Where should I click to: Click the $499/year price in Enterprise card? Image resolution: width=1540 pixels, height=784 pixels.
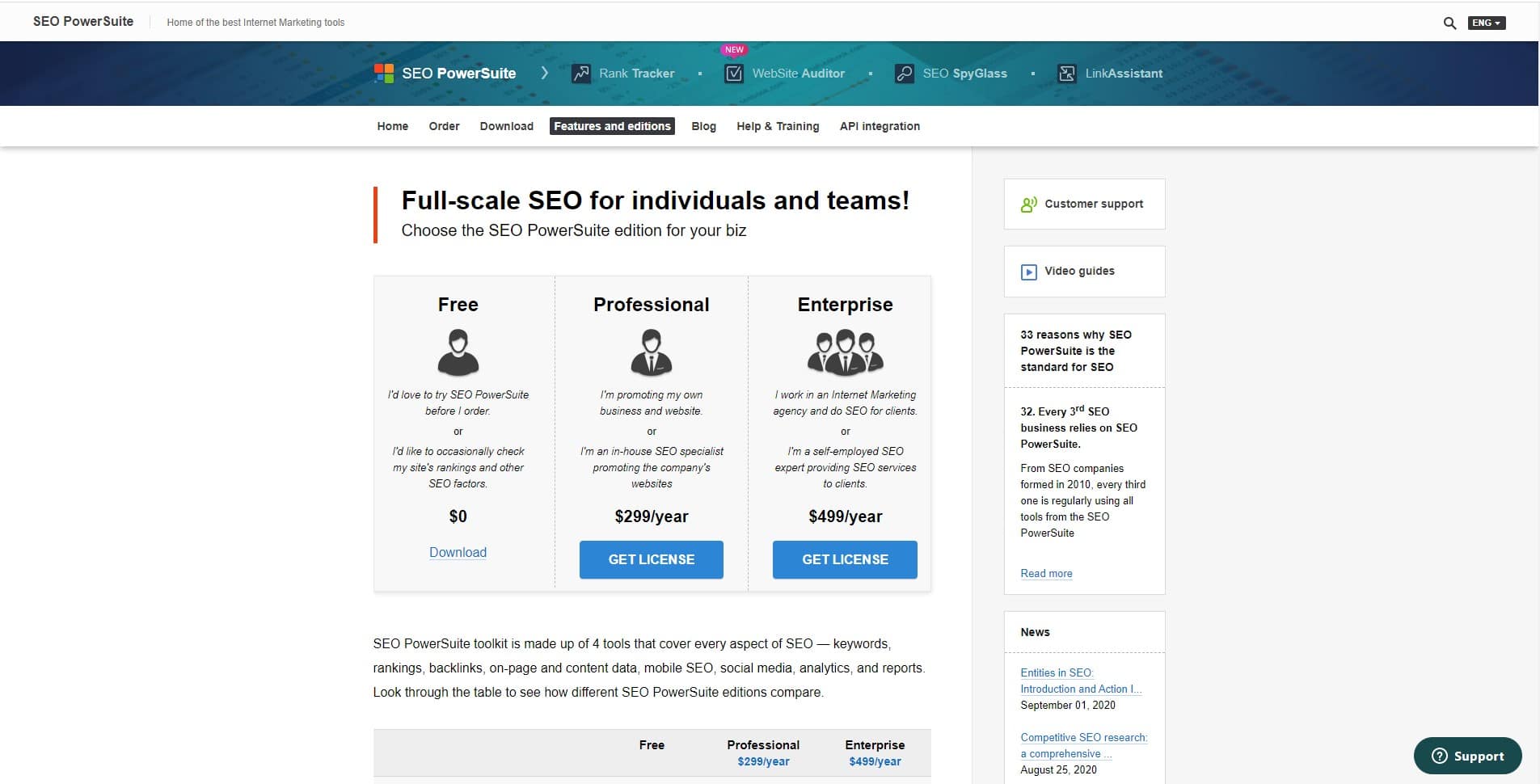pos(845,516)
